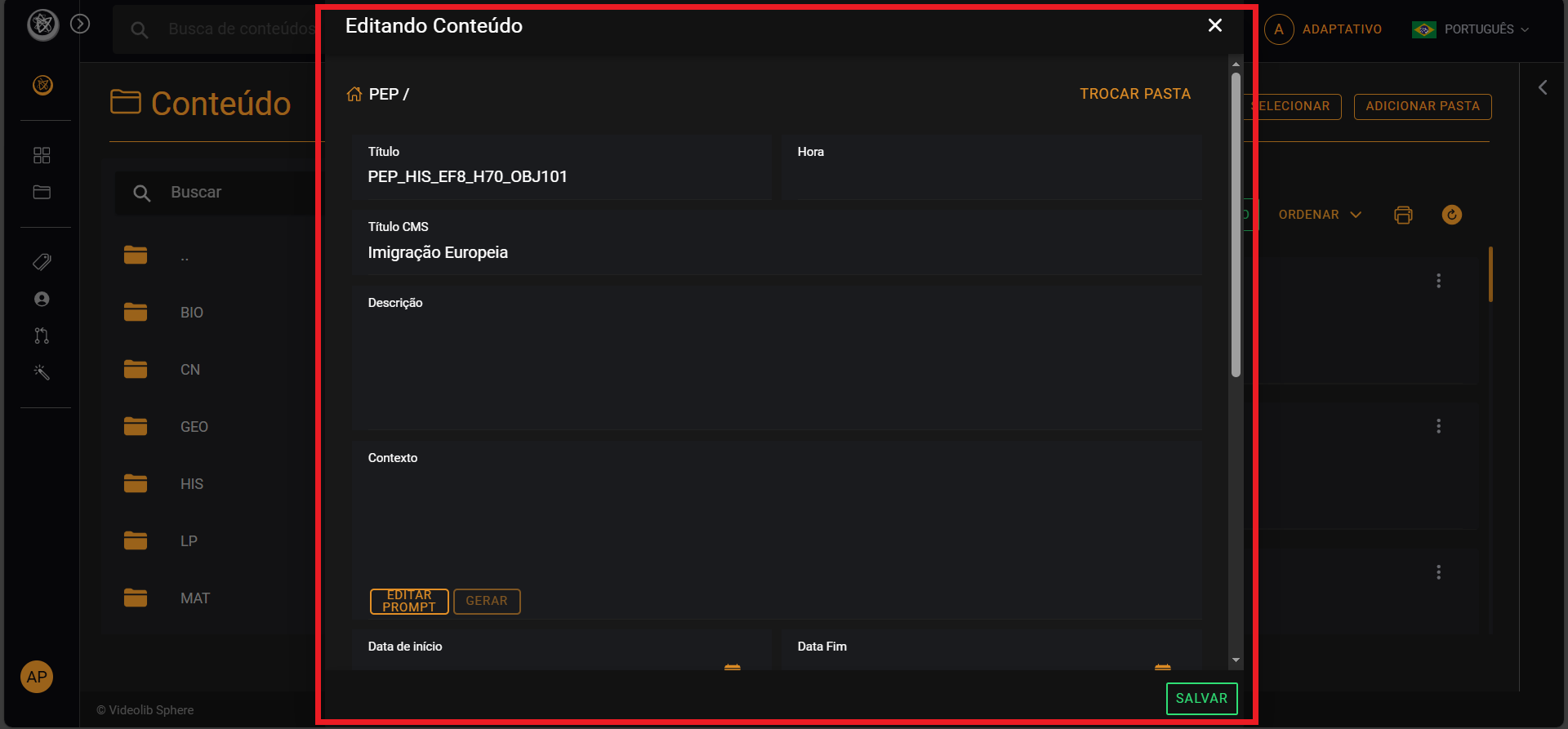Open the user account icon in sidebar
Image resolution: width=1568 pixels, height=729 pixels.
coord(42,299)
